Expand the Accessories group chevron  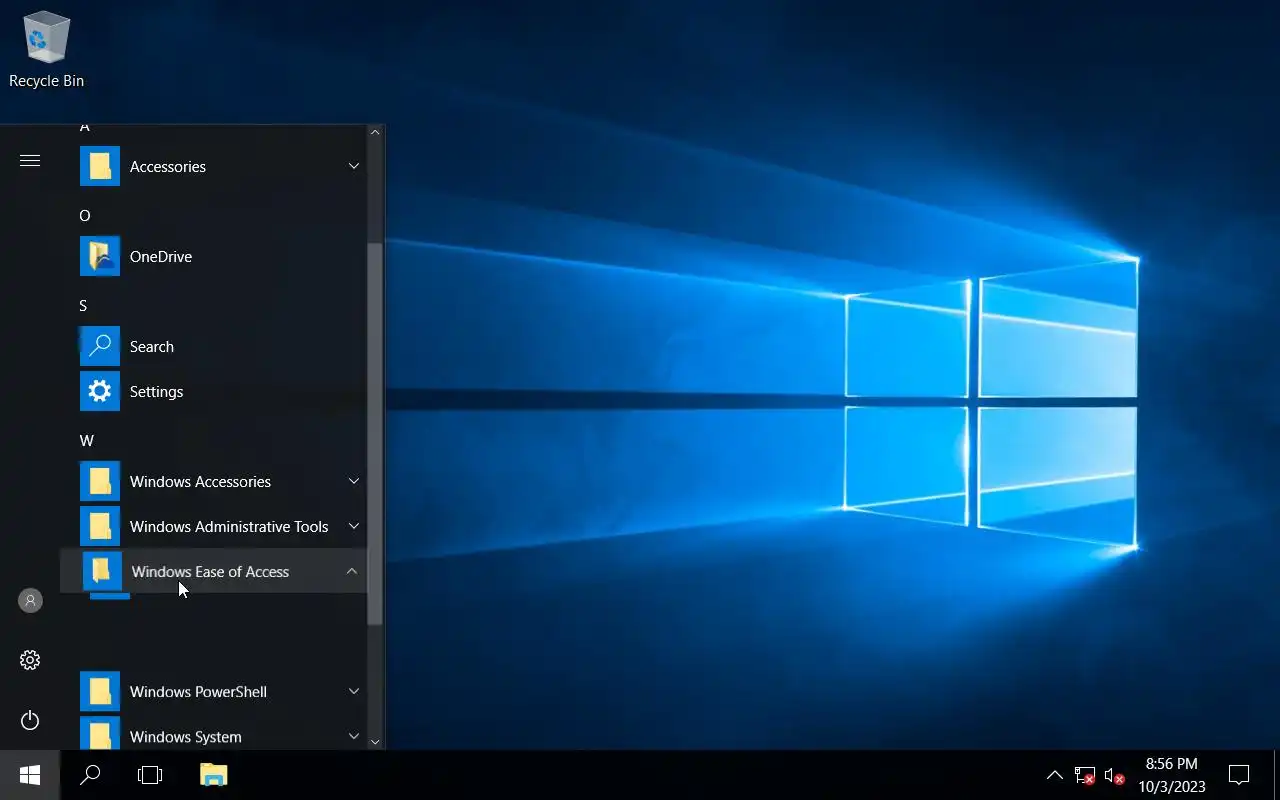coord(353,166)
